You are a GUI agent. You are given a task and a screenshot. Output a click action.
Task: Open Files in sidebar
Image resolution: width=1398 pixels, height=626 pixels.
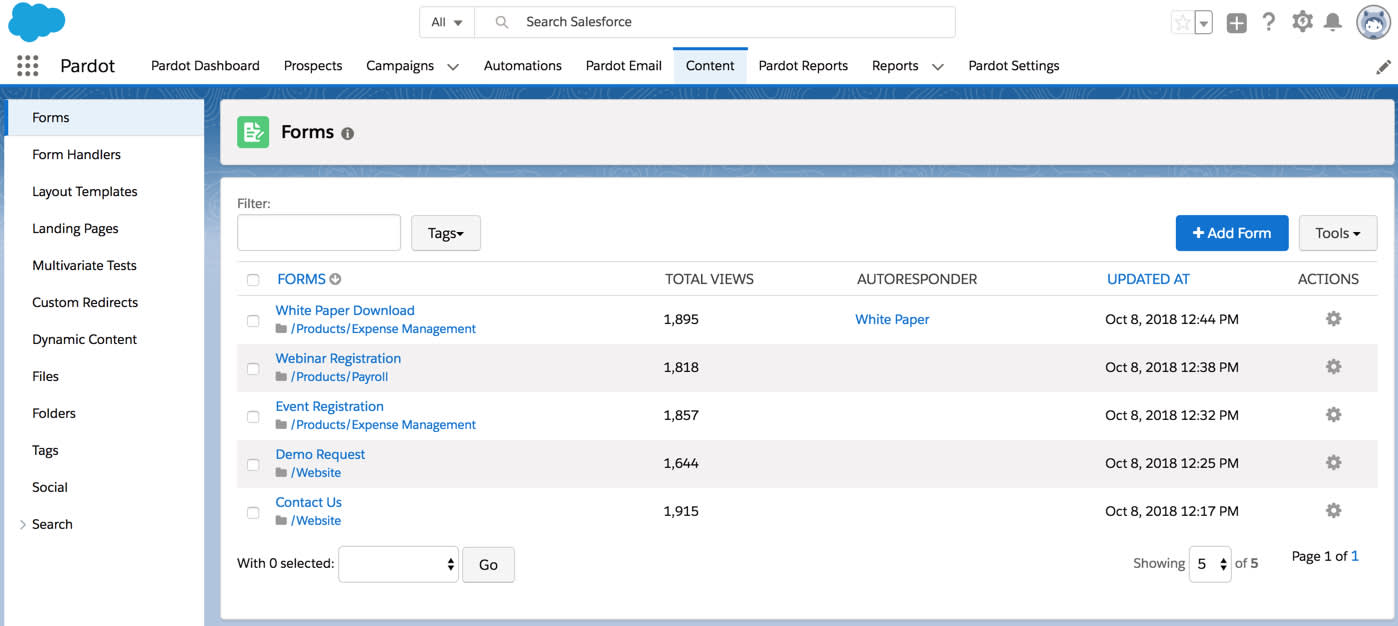[45, 376]
